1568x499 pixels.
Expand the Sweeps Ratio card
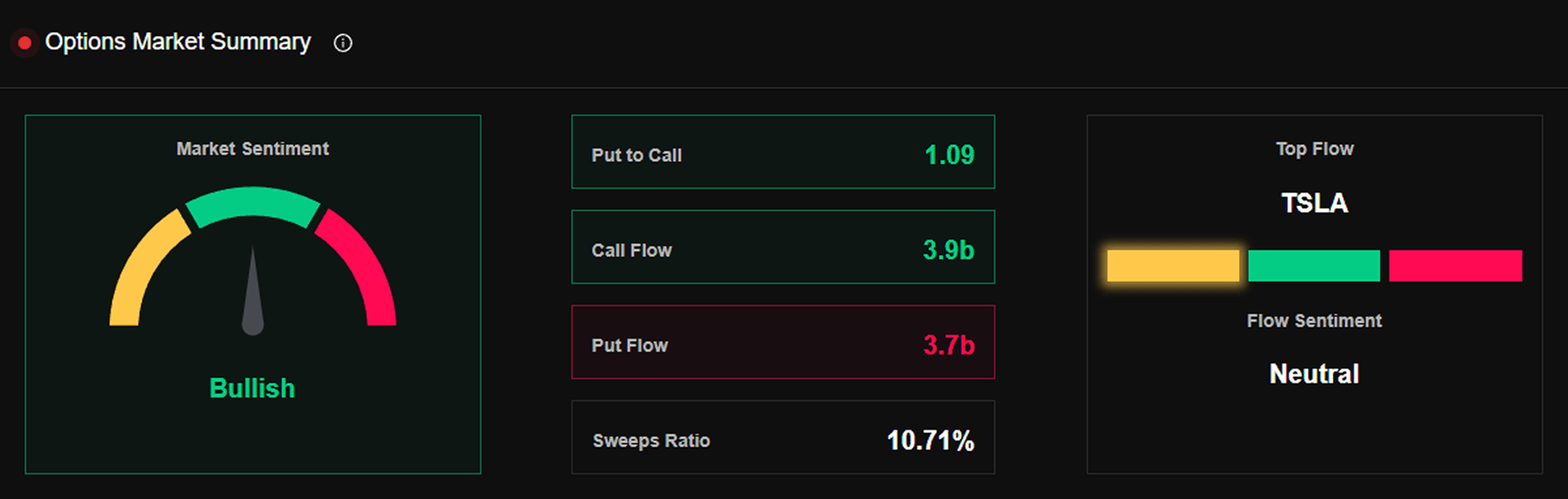[x=783, y=438]
